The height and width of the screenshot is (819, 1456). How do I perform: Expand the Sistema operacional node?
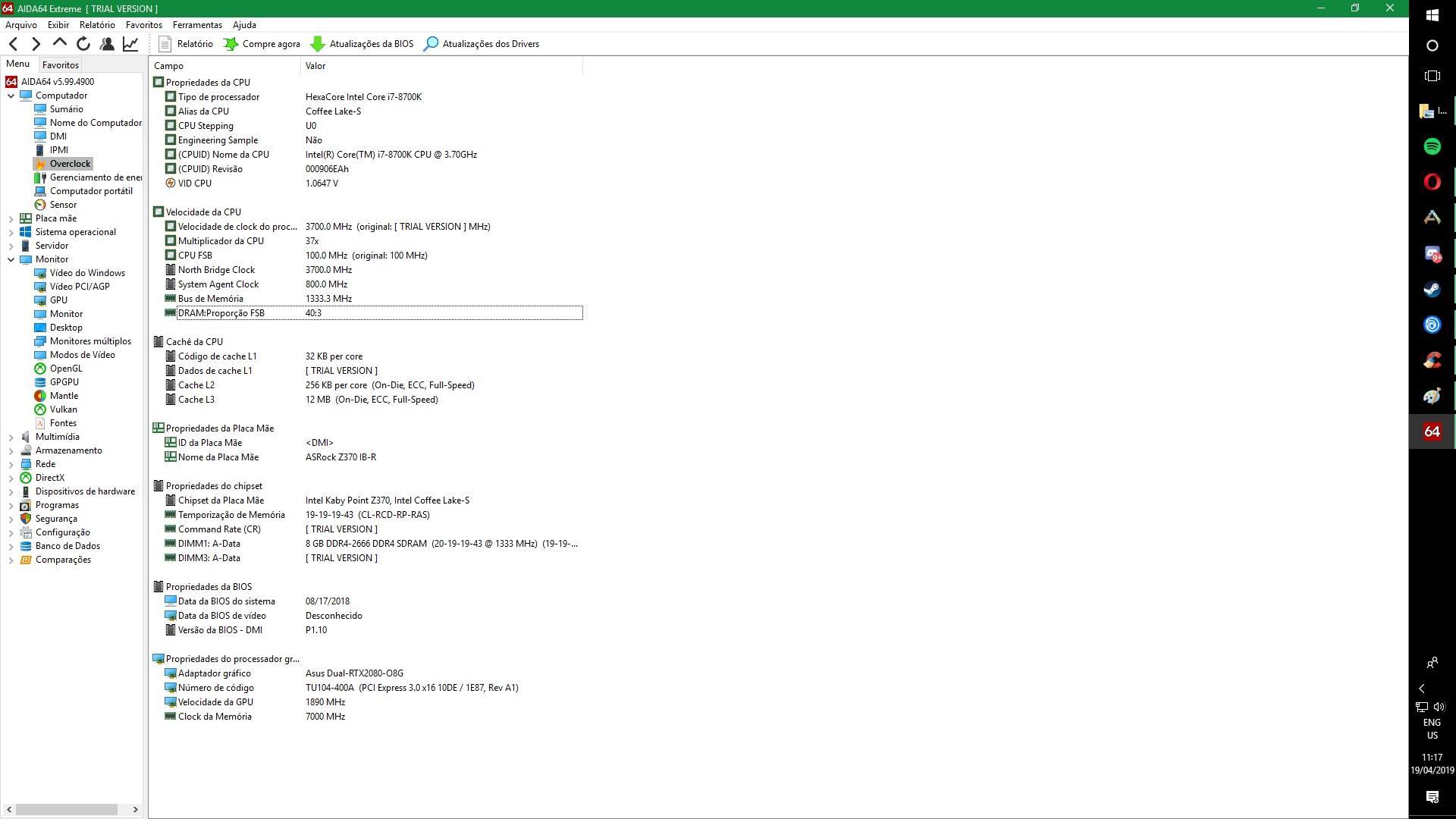(11, 232)
